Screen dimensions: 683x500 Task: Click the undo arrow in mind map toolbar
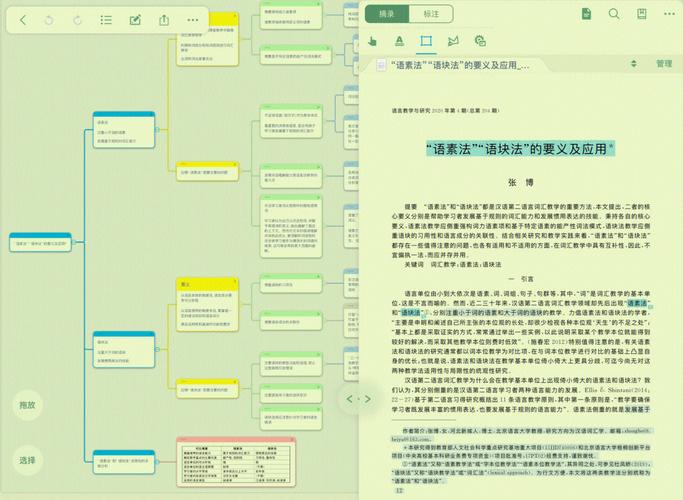[49, 20]
